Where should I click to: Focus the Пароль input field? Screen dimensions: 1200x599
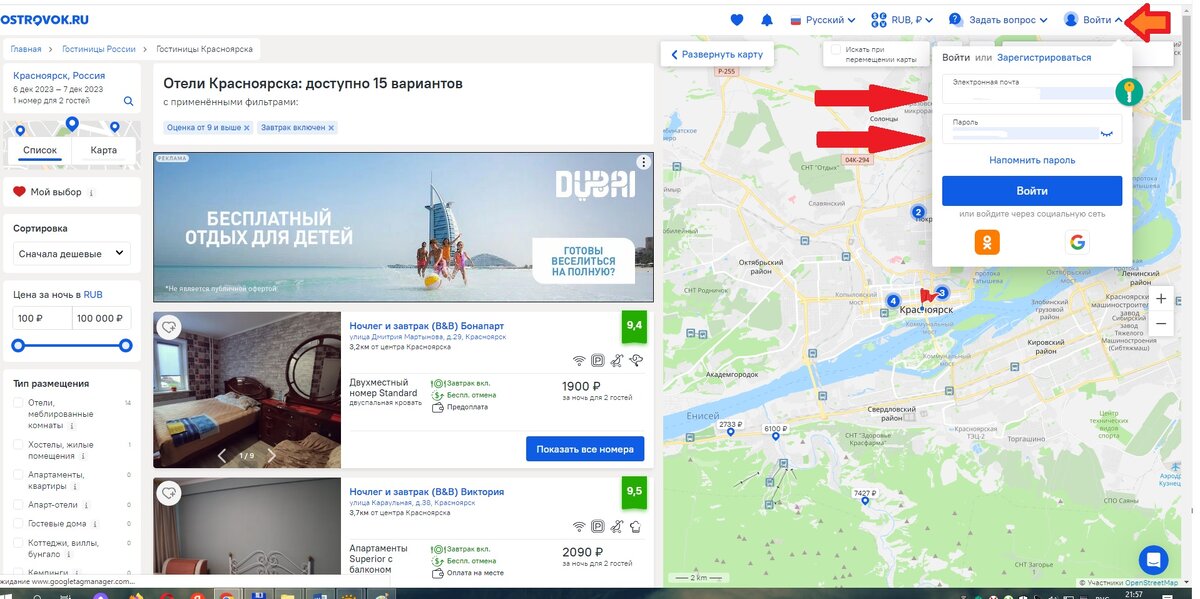click(x=1032, y=129)
